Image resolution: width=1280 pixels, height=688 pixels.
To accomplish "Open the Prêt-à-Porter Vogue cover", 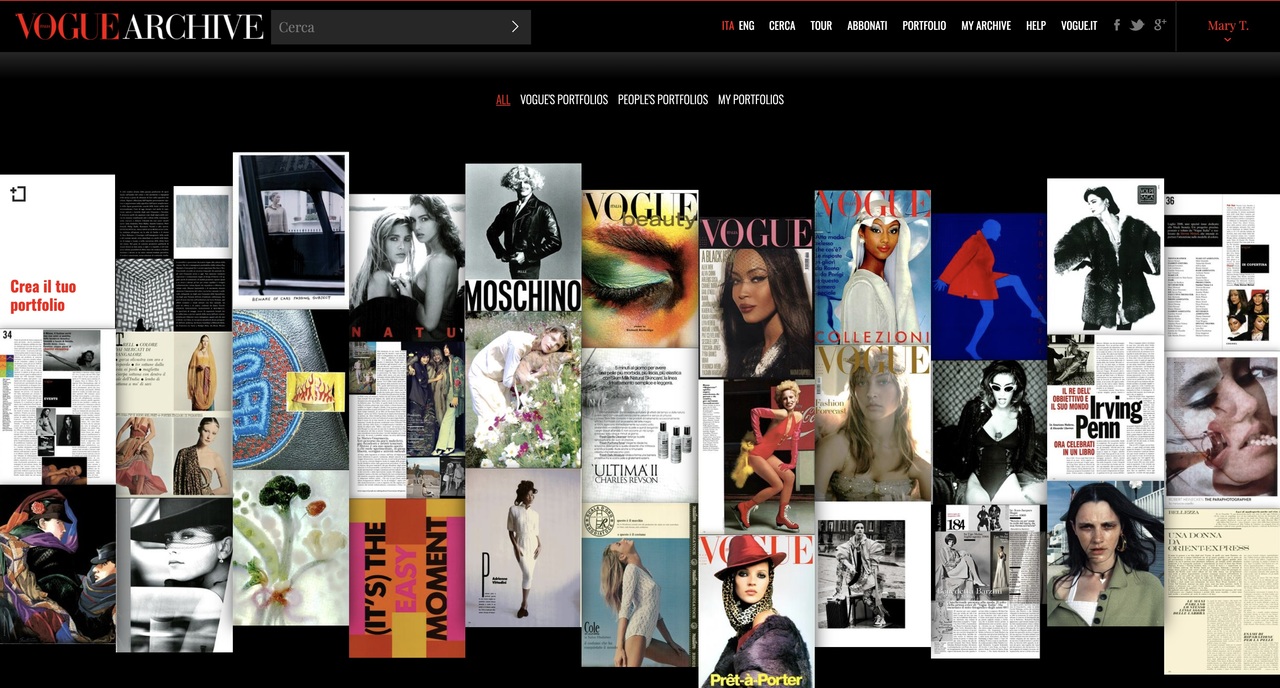I will [x=756, y=611].
